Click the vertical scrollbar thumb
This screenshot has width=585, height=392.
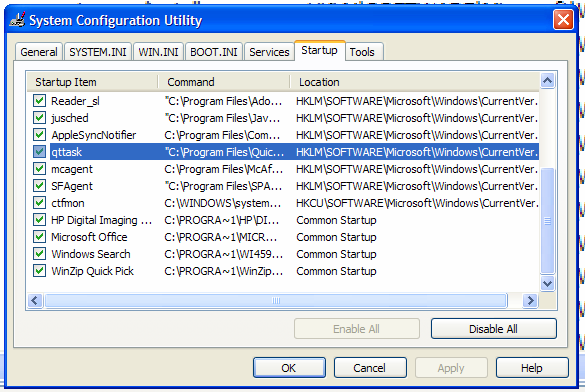coord(547,221)
